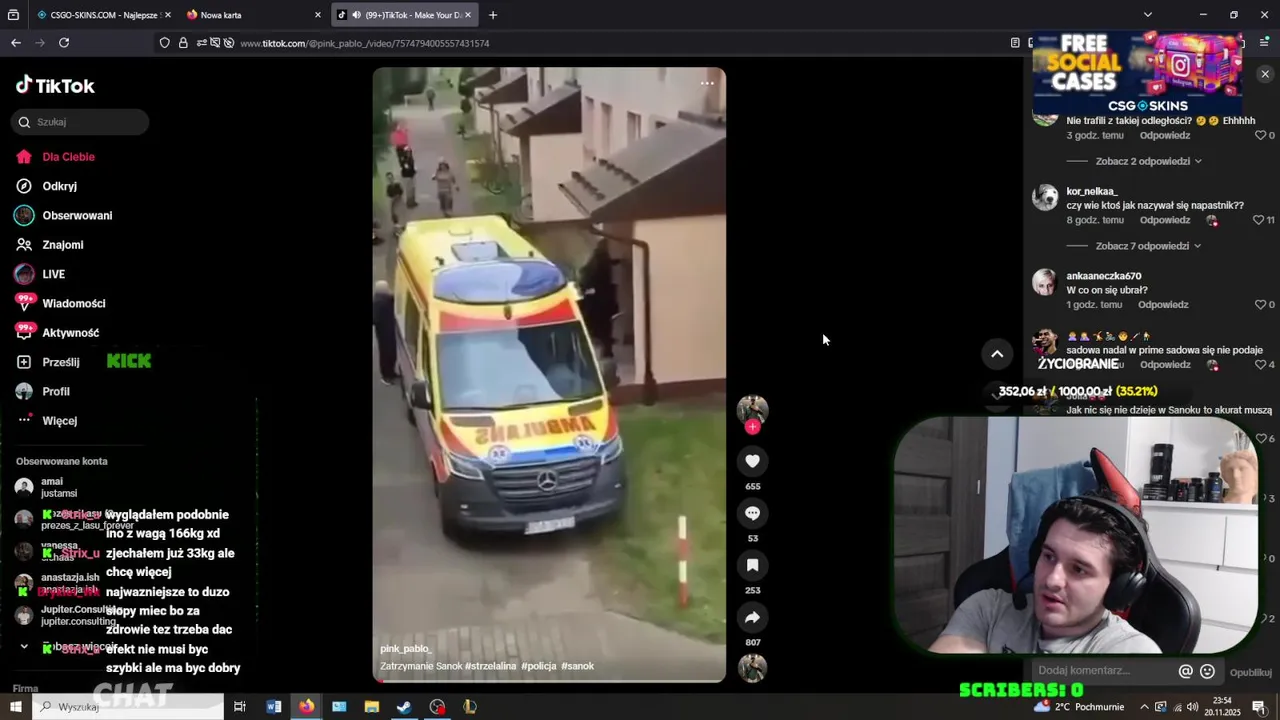Insert mention with @ icon
Viewport: 1280px width, 720px height.
(x=1186, y=671)
